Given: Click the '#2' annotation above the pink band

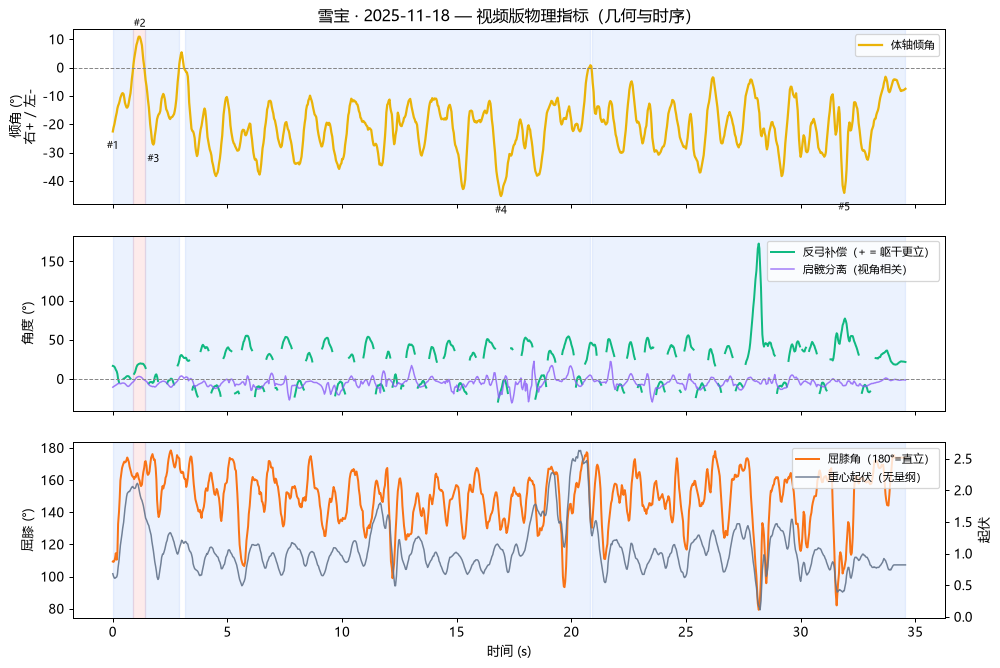Looking at the screenshot, I should pyautogui.click(x=140, y=23).
